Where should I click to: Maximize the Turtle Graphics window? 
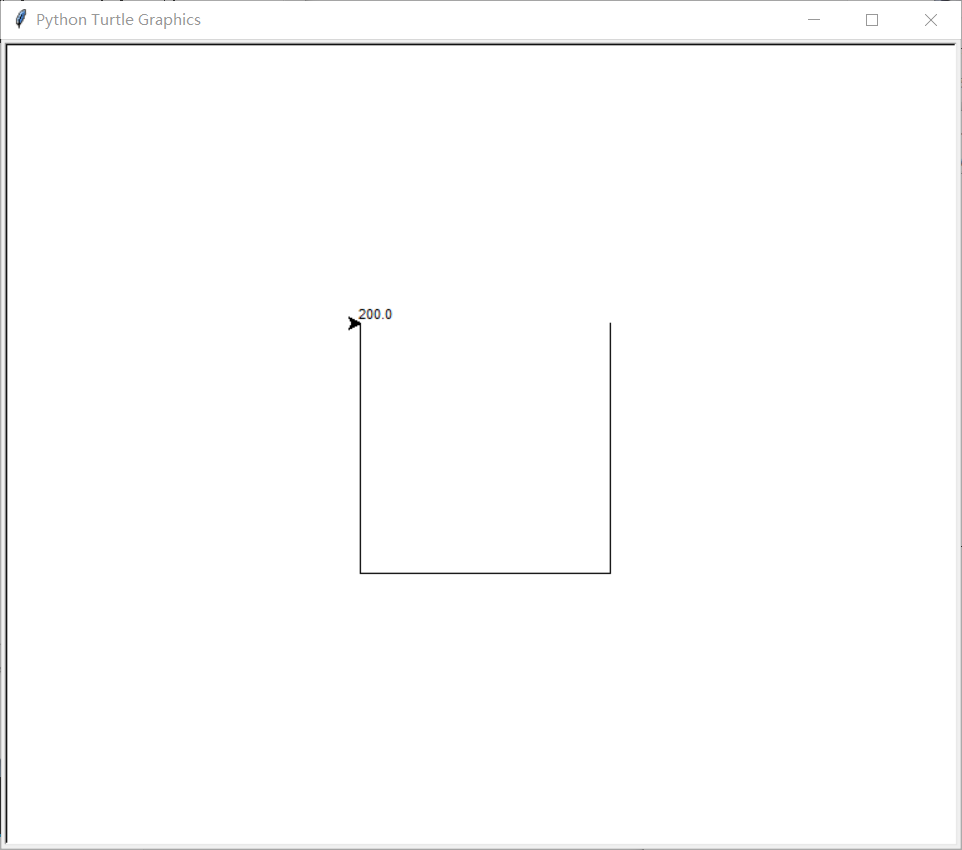[872, 20]
